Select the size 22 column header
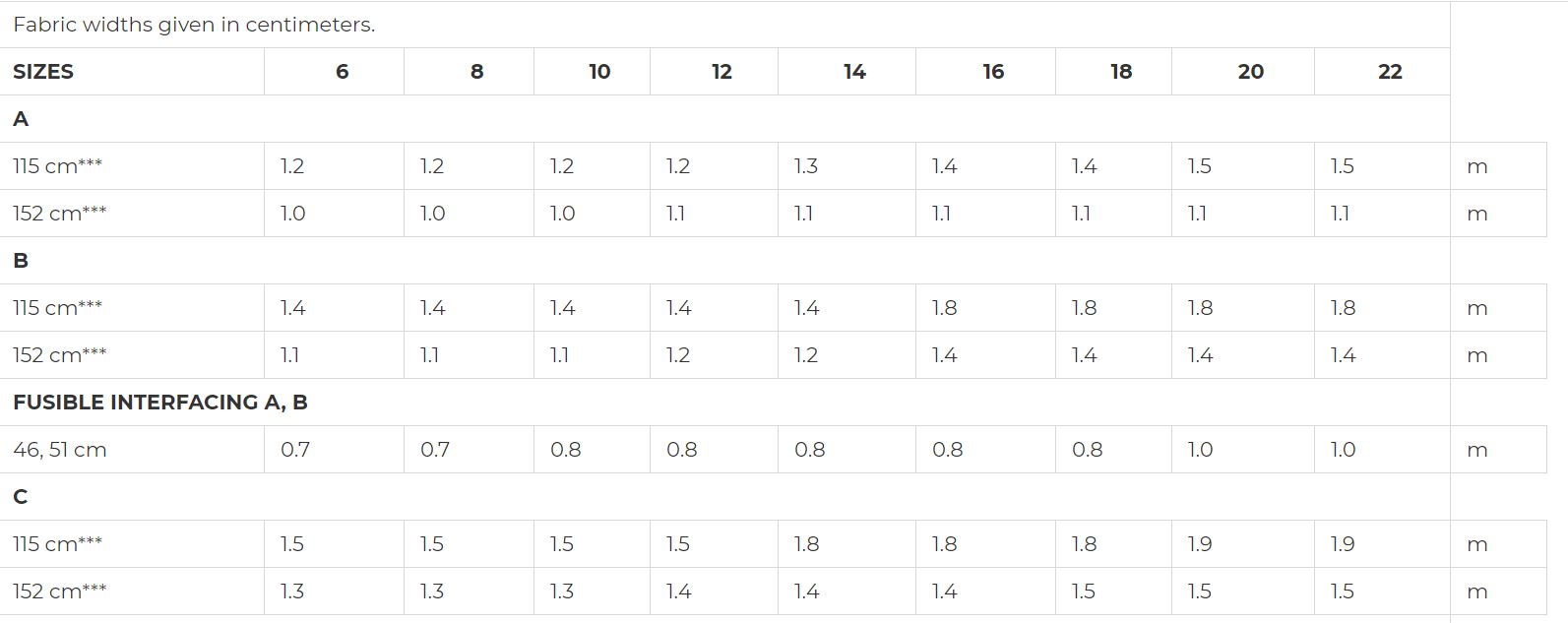This screenshot has height=623, width=1568. [1383, 72]
